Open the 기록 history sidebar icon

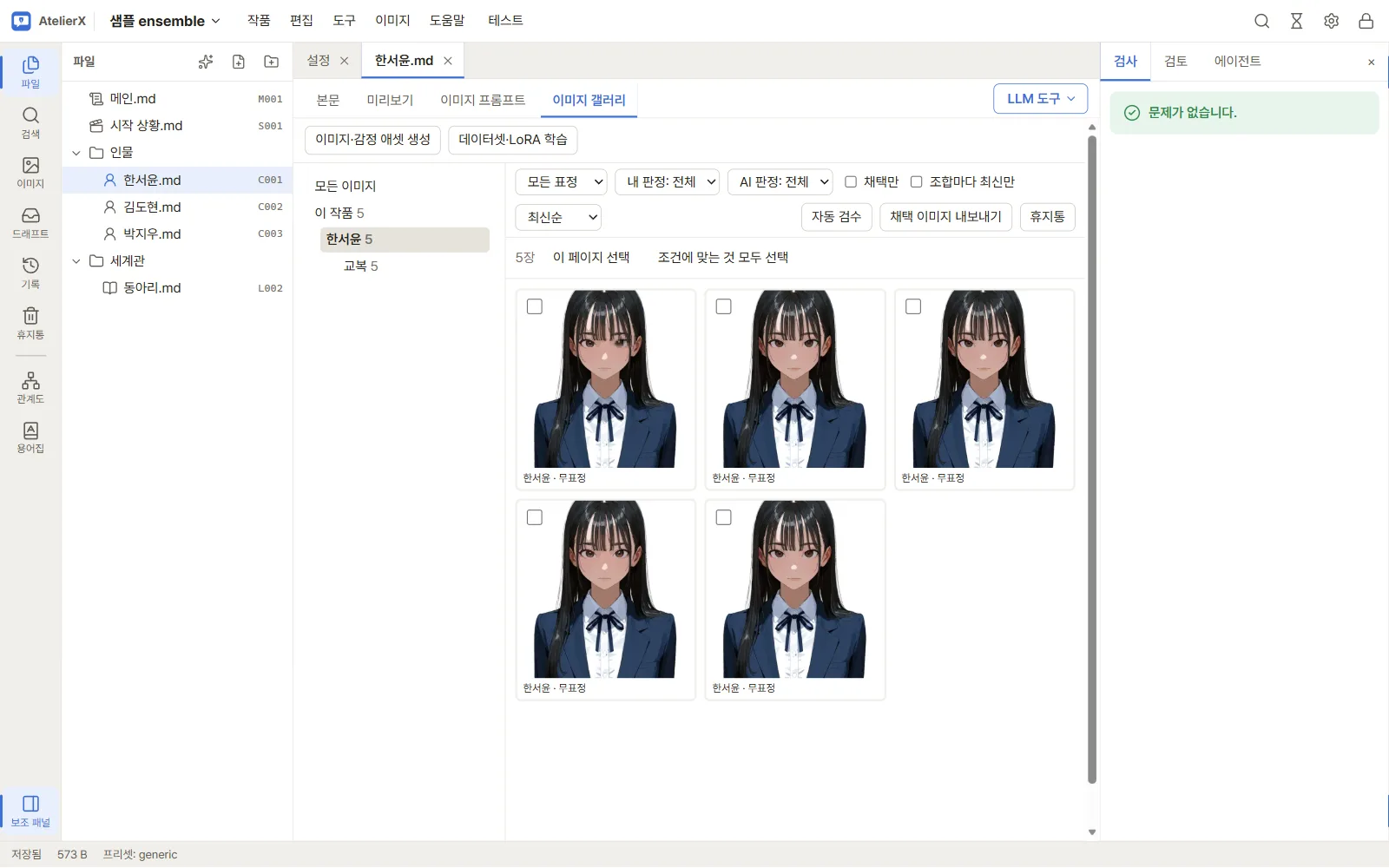30,273
